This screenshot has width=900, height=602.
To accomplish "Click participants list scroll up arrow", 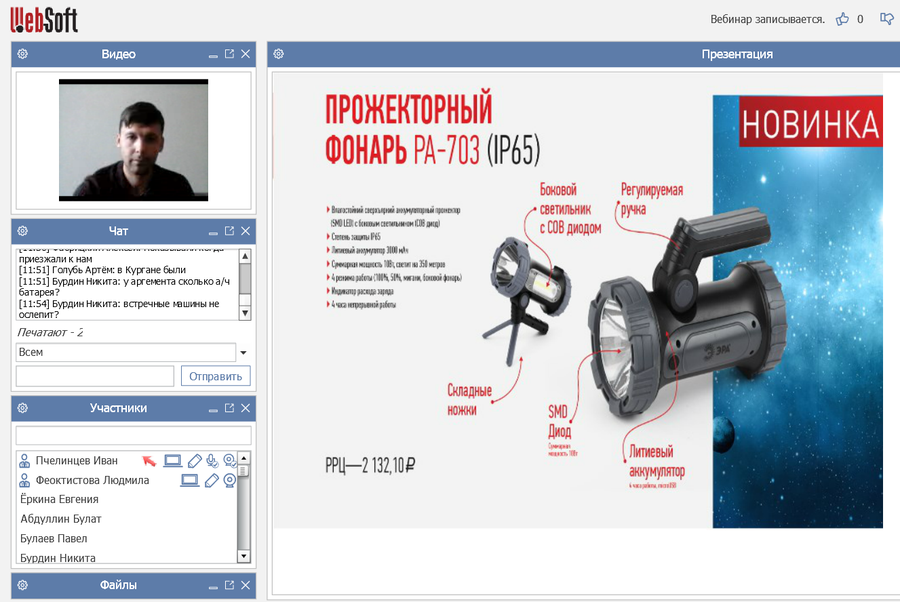I will pos(244,458).
